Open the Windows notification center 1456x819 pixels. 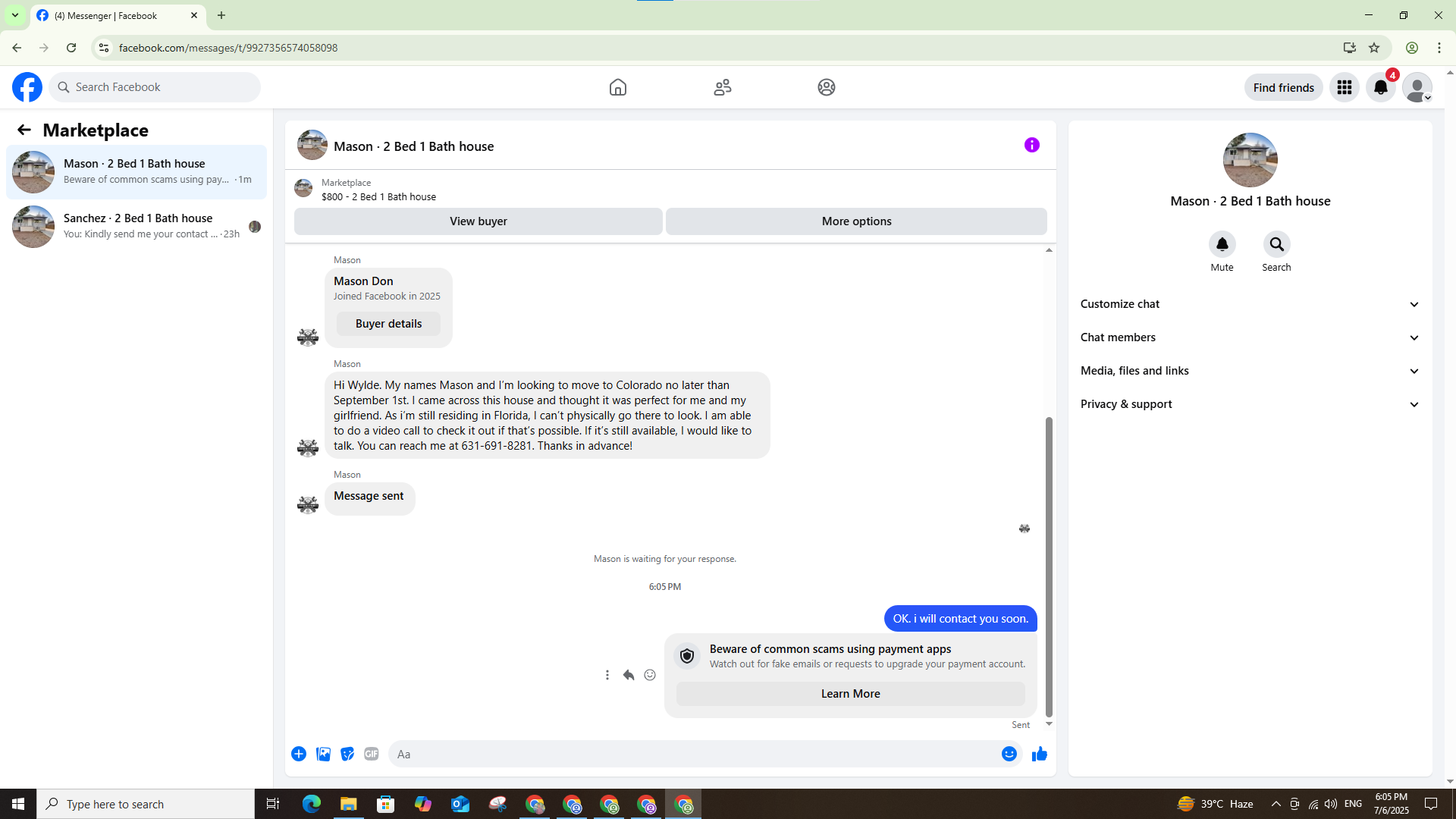[1431, 804]
